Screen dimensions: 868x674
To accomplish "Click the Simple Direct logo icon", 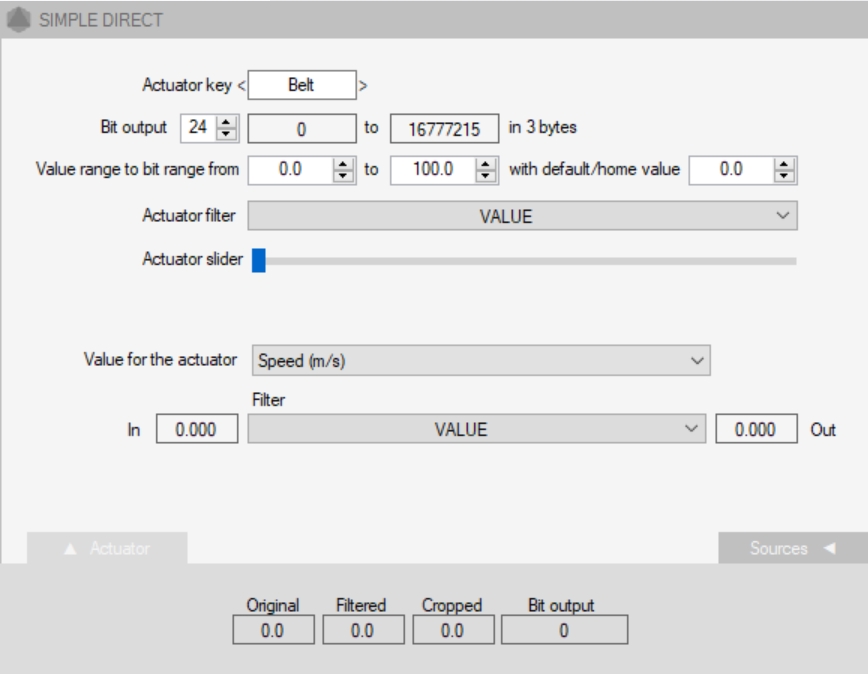I will [18, 20].
